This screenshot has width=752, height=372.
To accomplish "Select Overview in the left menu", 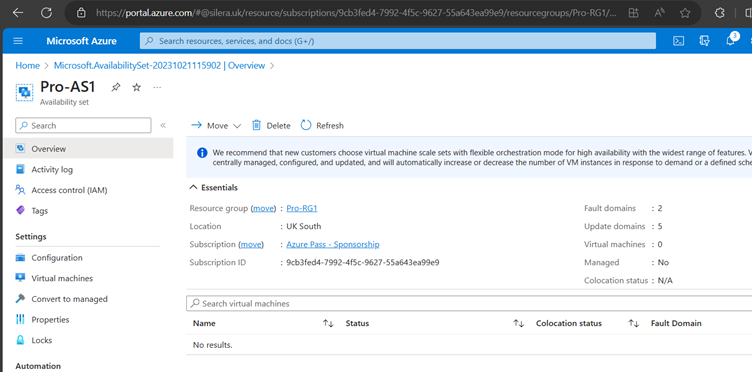I will pyautogui.click(x=88, y=149).
